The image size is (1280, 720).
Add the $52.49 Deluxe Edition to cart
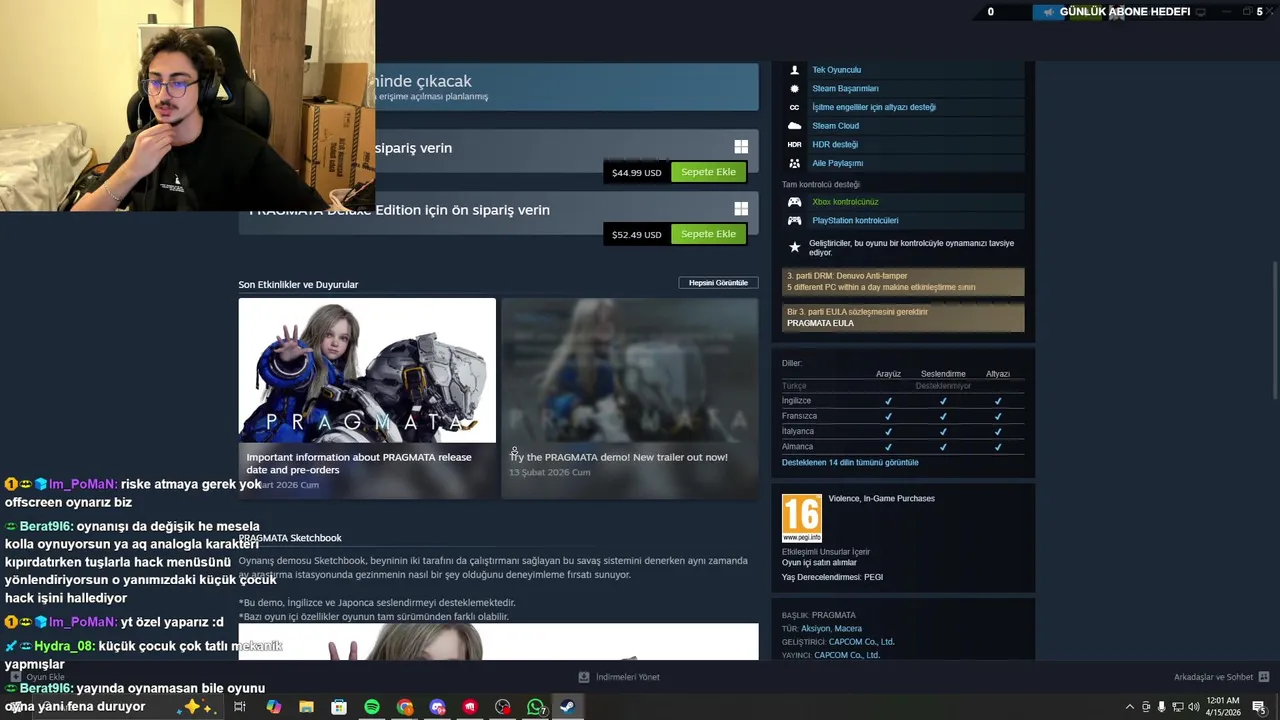click(x=708, y=234)
